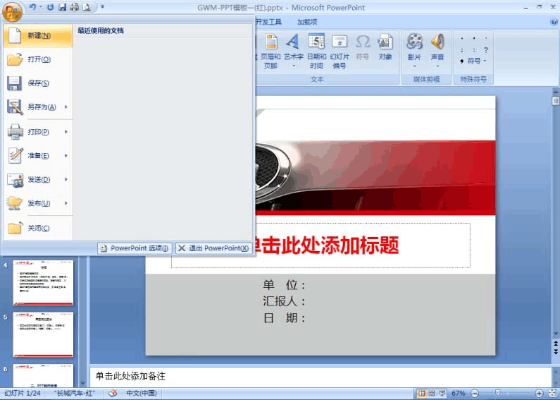
Task: Click the 单击此处添加标题 title placeholder
Action: click(321, 245)
